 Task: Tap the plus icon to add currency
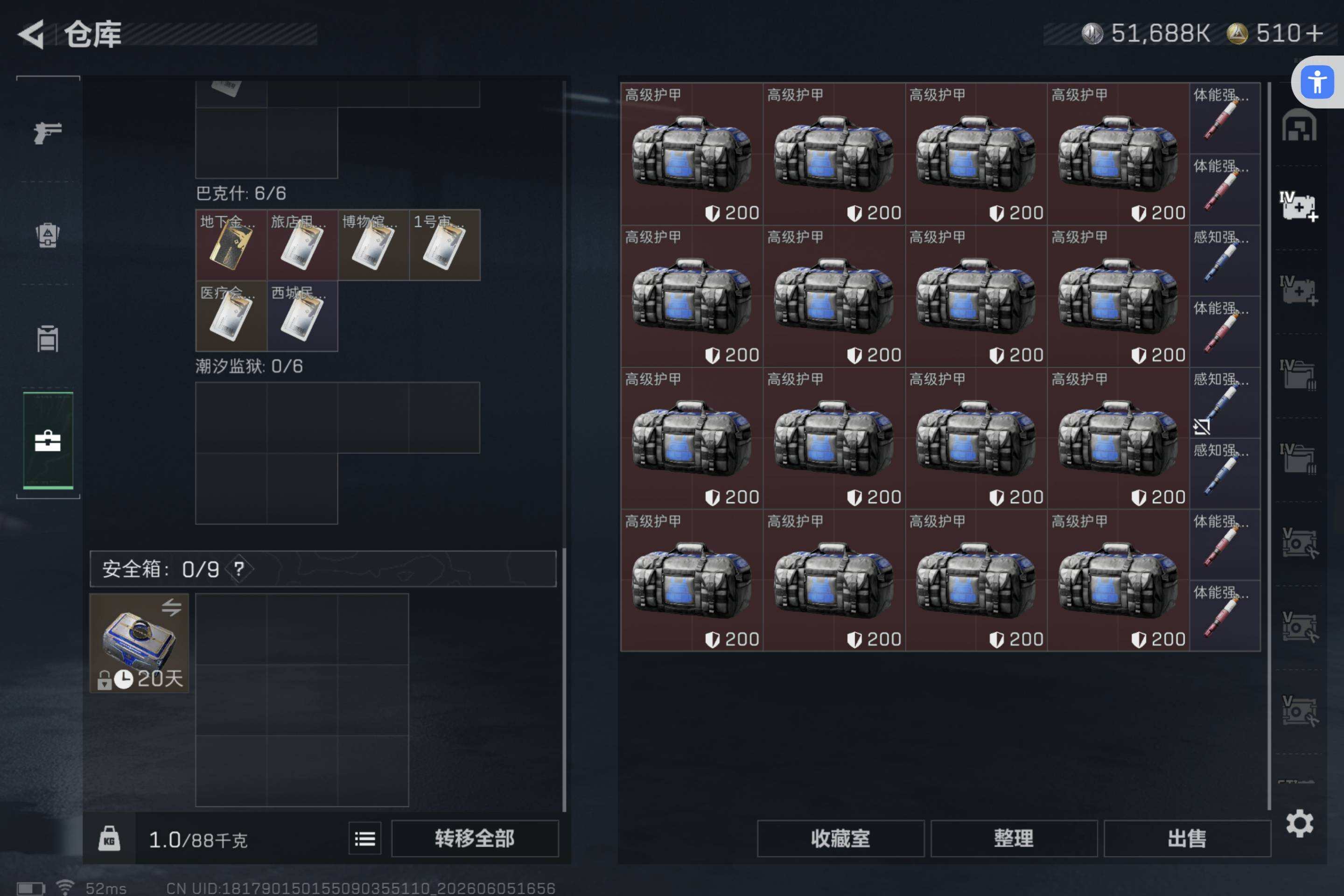(x=1315, y=33)
